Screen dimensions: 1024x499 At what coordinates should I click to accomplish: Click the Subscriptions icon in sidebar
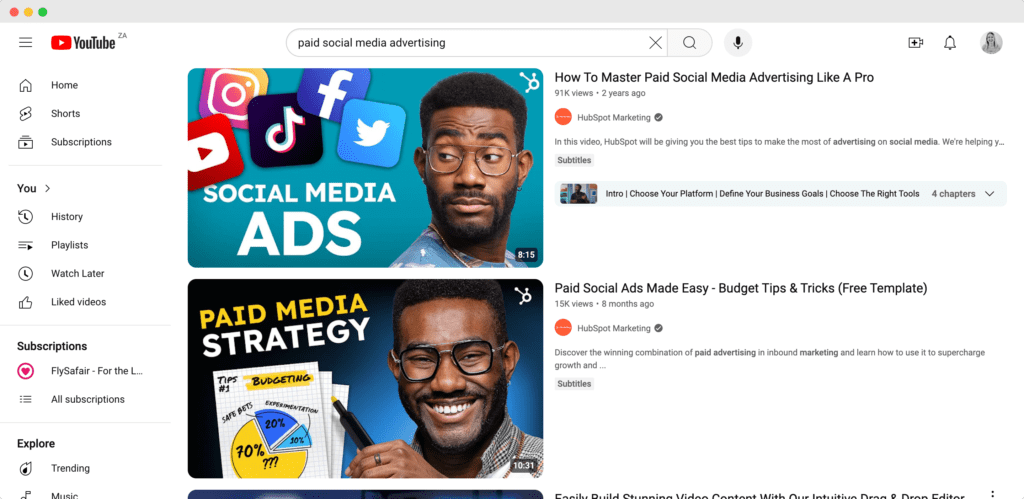click(25, 142)
